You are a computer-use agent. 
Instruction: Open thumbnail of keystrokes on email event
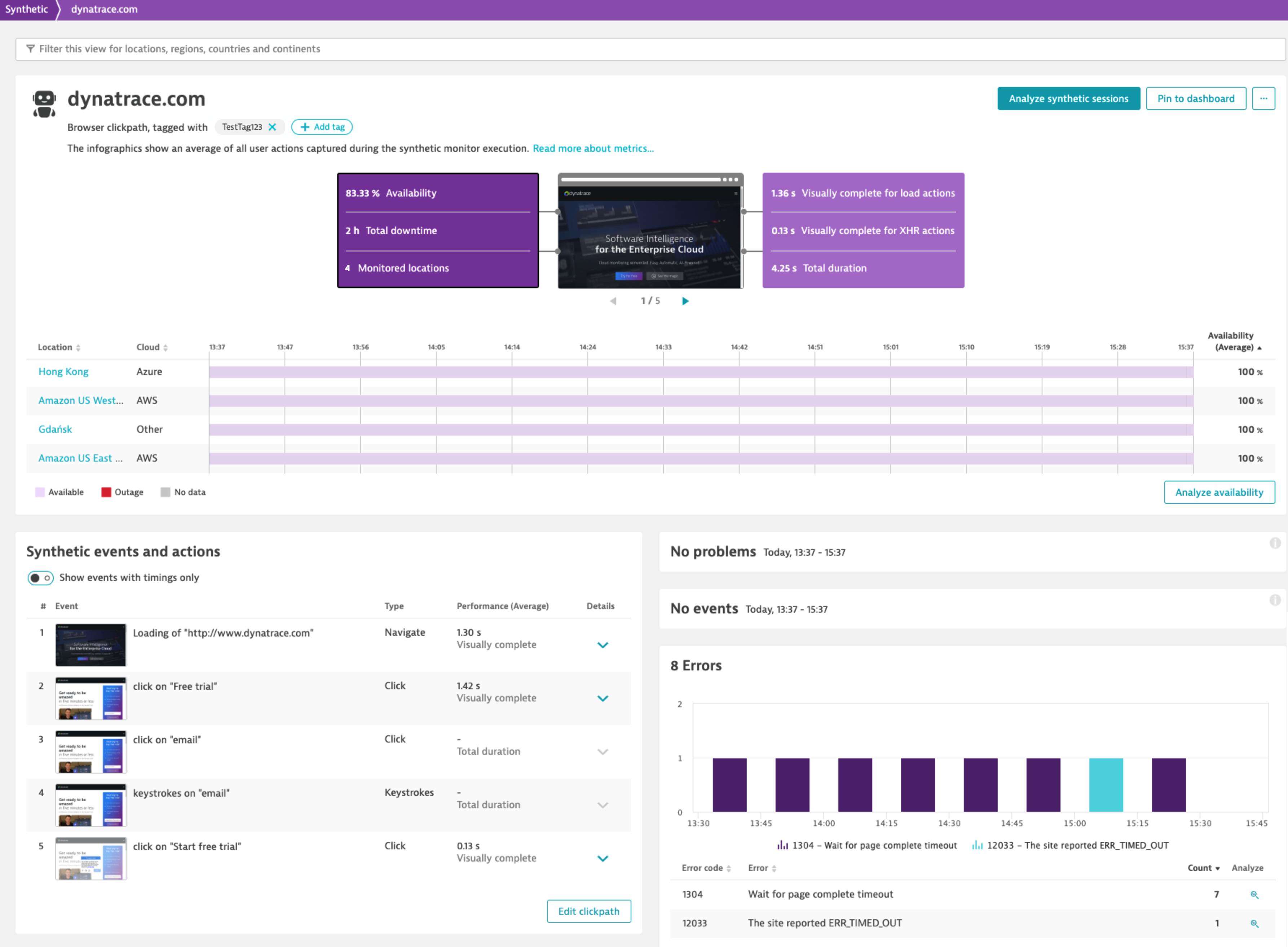click(91, 805)
